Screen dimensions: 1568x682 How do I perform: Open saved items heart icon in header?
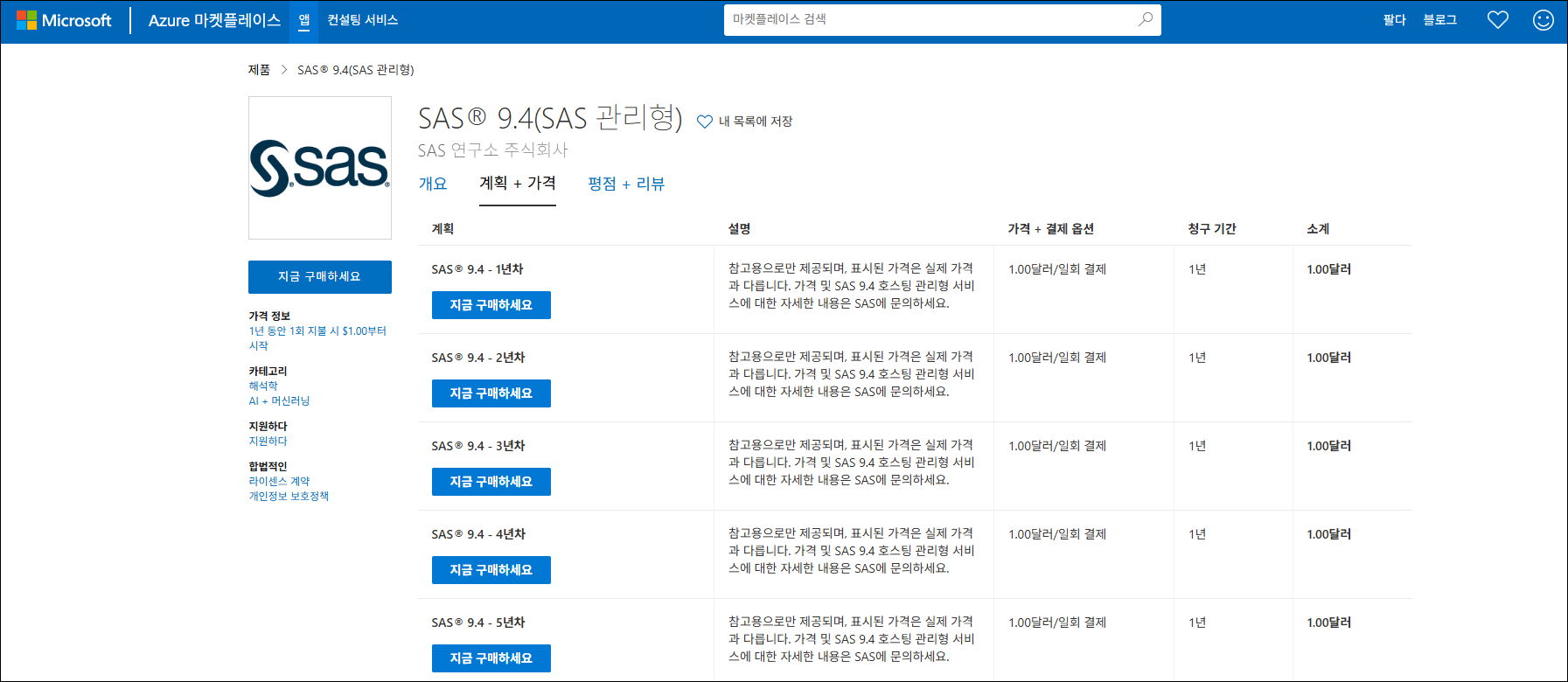(1498, 19)
